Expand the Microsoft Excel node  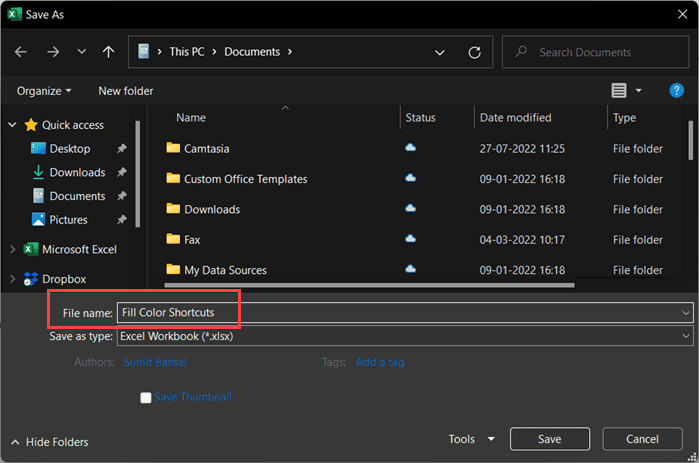click(12, 250)
